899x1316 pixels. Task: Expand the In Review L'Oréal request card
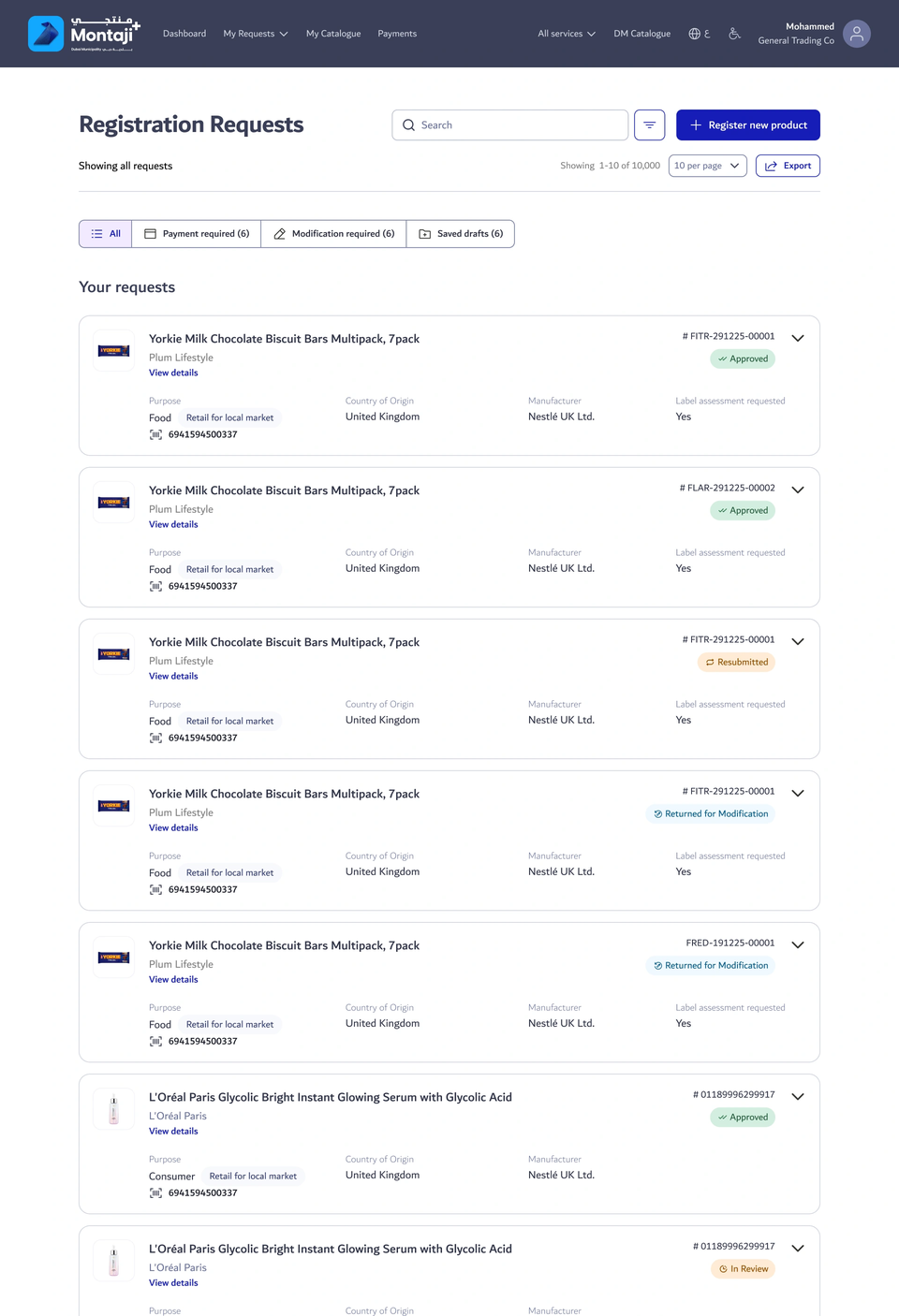798,1248
